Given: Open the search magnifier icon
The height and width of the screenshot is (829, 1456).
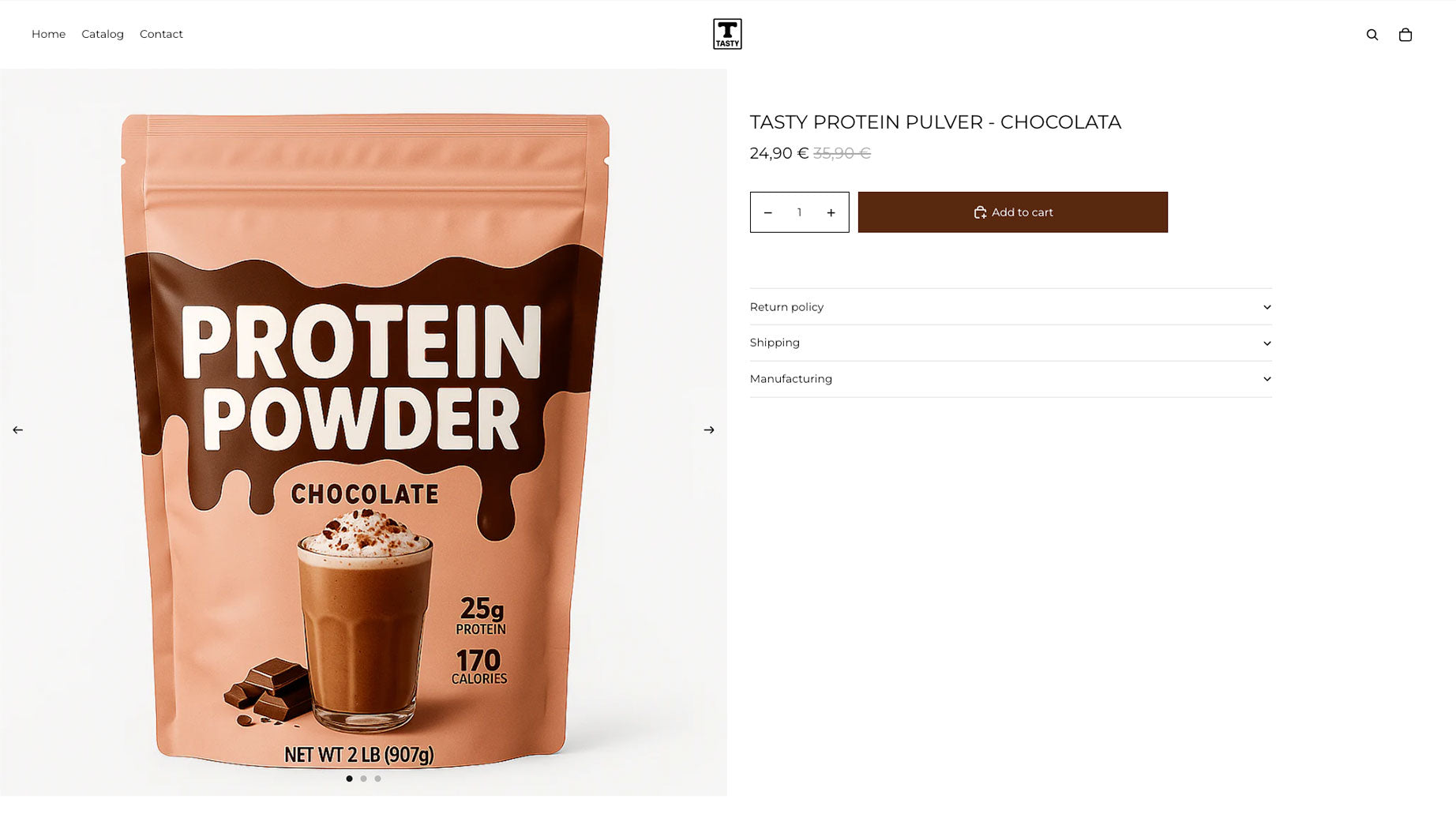Looking at the screenshot, I should tap(1372, 35).
